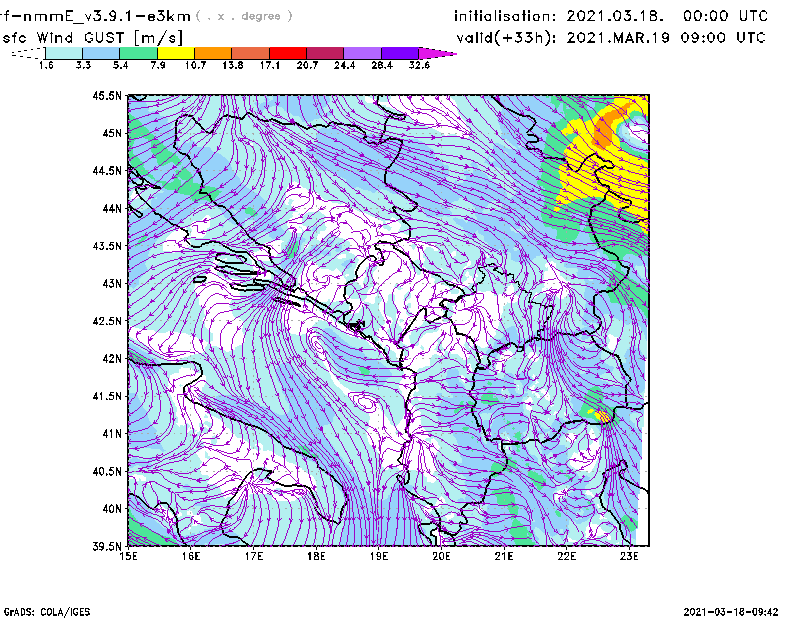The height and width of the screenshot is (618, 800).
Task: Click the 45.5N latitude label
Action: tap(108, 95)
